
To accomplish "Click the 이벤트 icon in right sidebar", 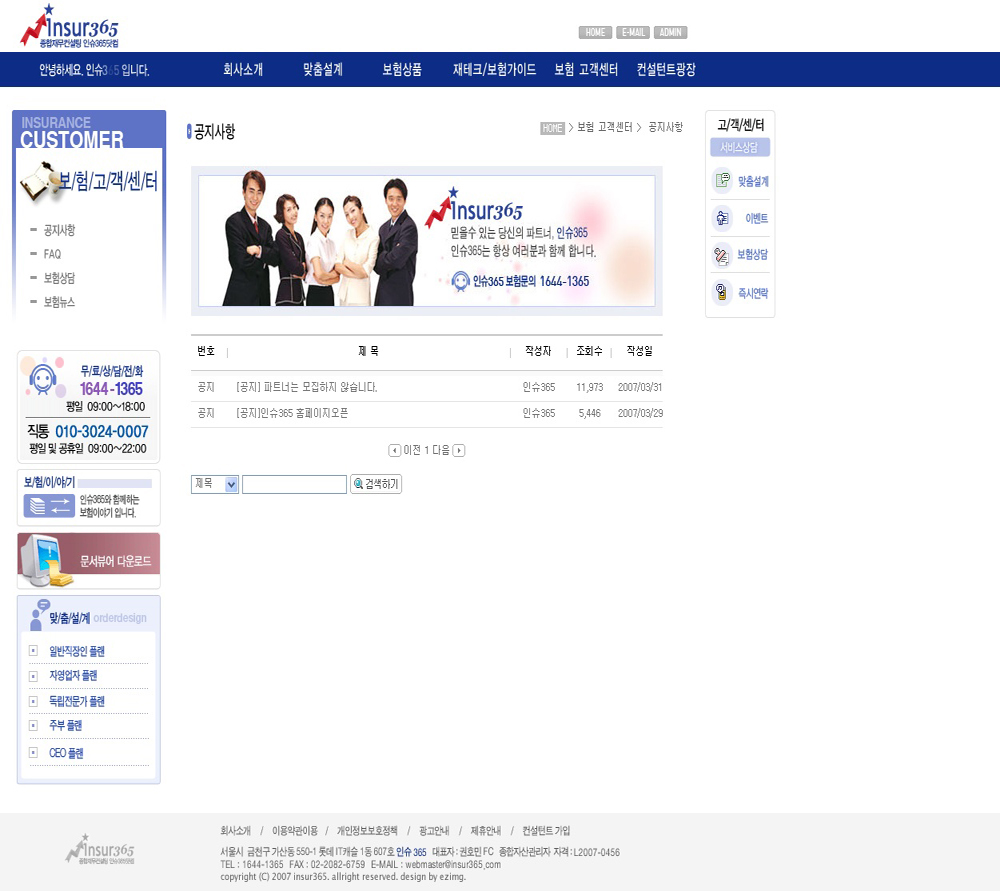I will coord(722,218).
